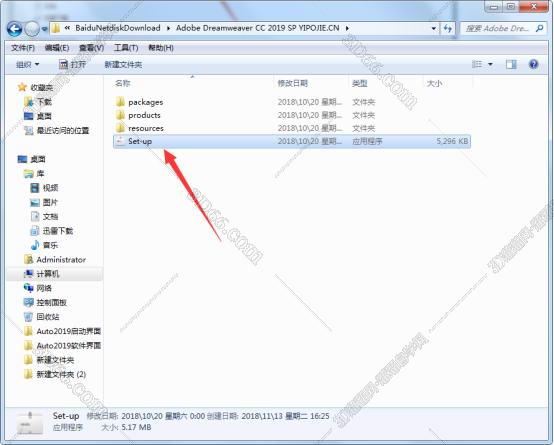Select 库 in the navigation tree
The height and width of the screenshot is (445, 554).
(40, 174)
